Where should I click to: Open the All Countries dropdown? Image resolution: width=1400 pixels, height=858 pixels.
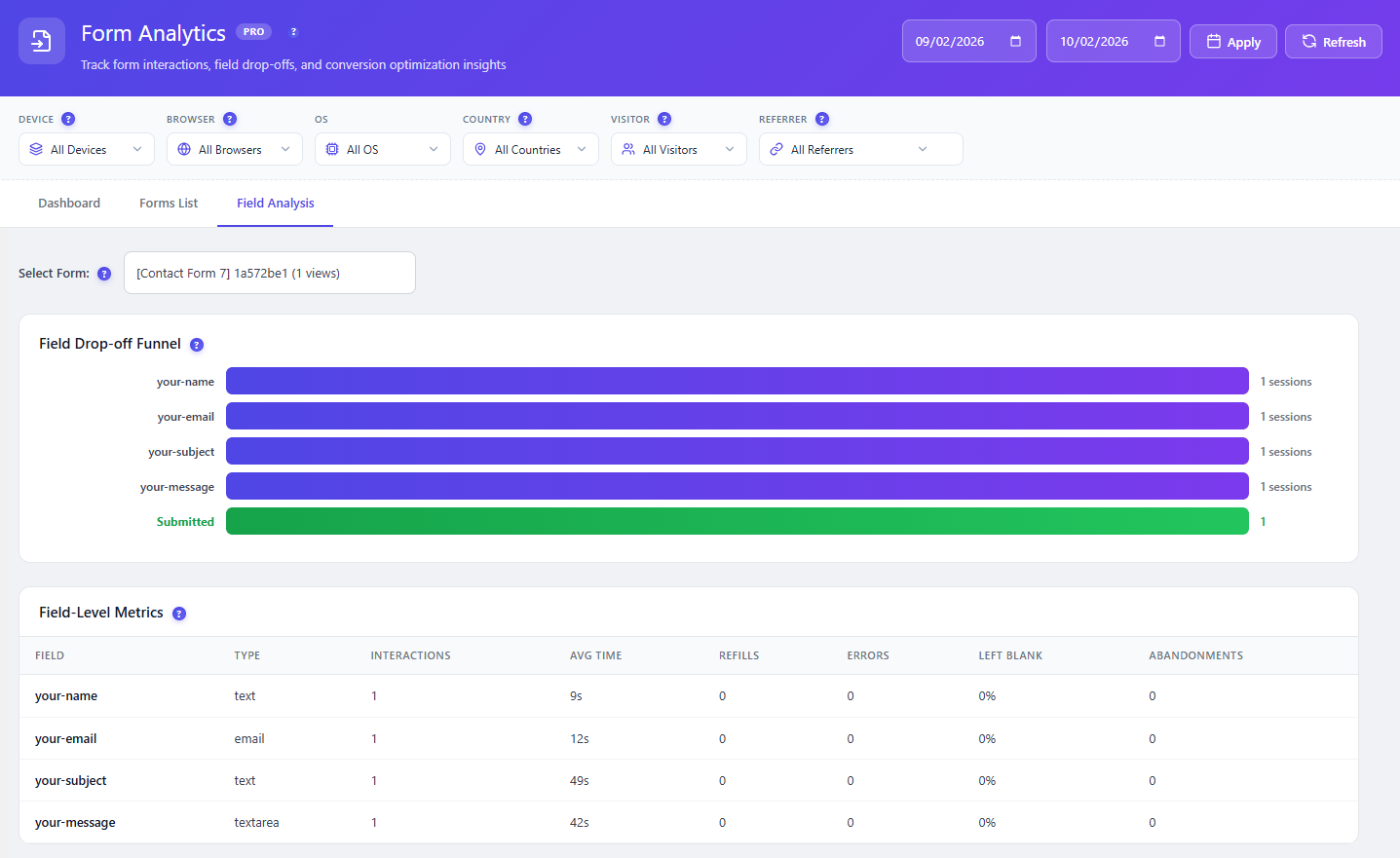click(x=530, y=149)
